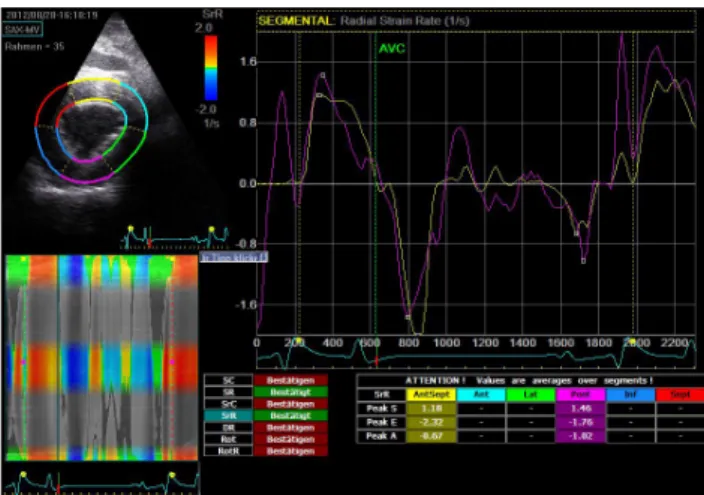
Task: Click the red Bestätigen button beside SrC
Action: click(x=290, y=404)
